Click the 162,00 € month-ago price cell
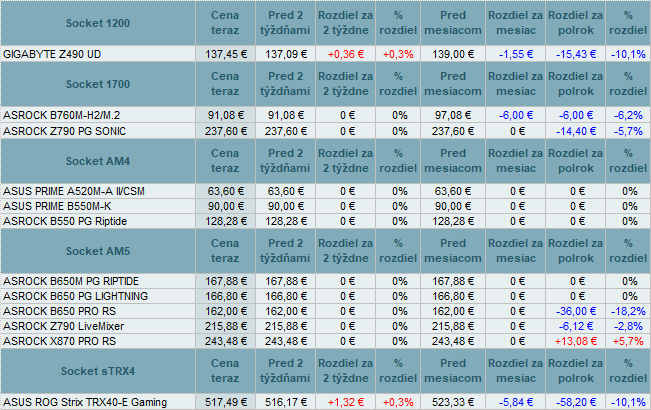651x410 pixels. (453, 311)
